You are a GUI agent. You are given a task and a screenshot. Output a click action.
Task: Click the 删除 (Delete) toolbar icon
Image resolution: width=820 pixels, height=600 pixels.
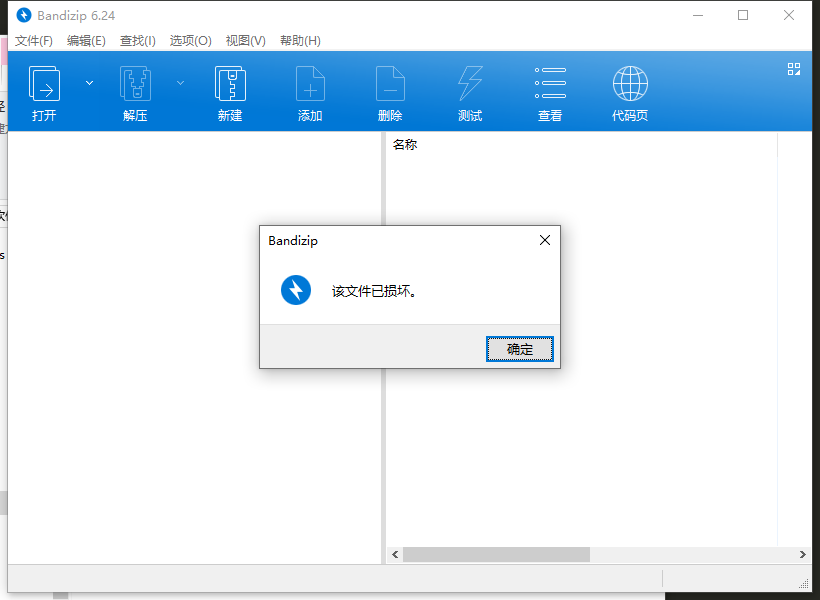click(390, 84)
